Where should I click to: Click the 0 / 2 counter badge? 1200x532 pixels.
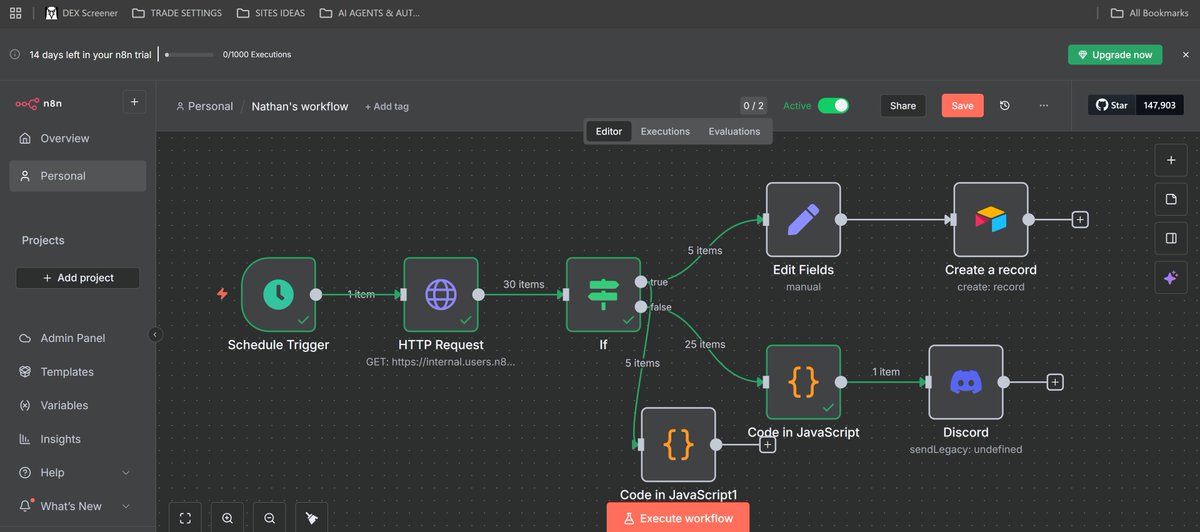[754, 105]
